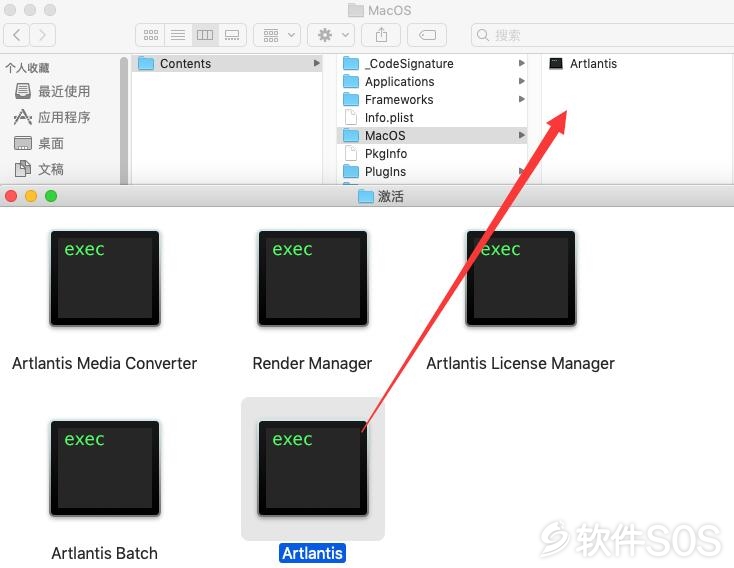Click the 桌面 sidebar icon

[x=22, y=143]
